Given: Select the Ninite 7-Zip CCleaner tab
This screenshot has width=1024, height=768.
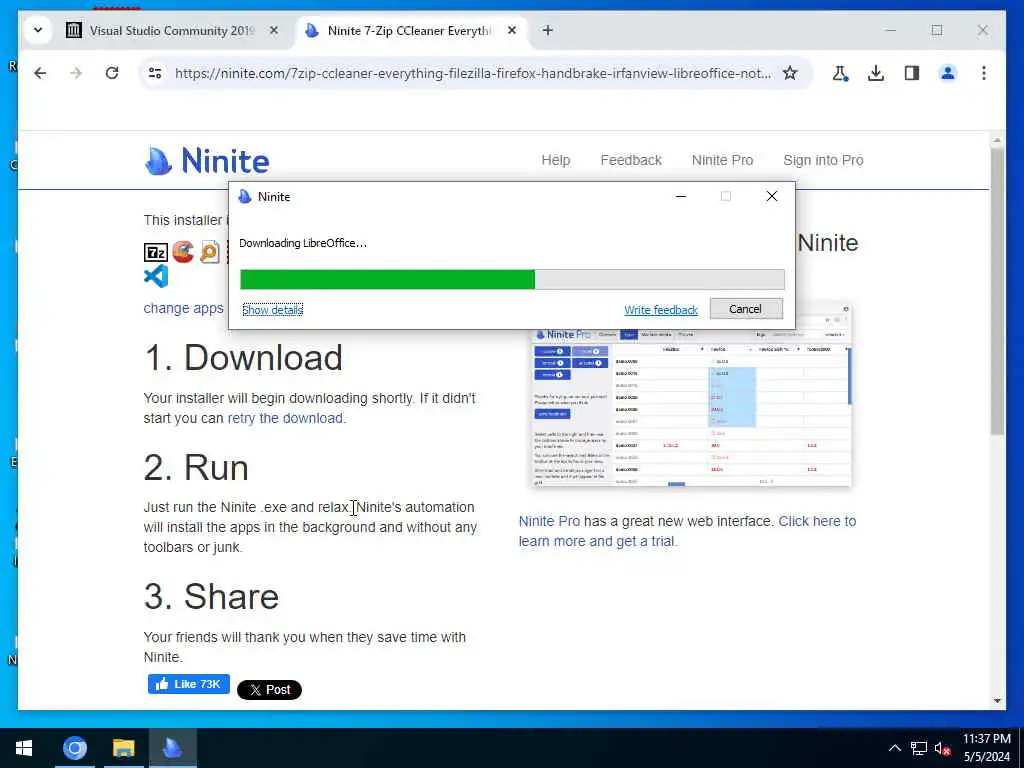Looking at the screenshot, I should (408, 31).
